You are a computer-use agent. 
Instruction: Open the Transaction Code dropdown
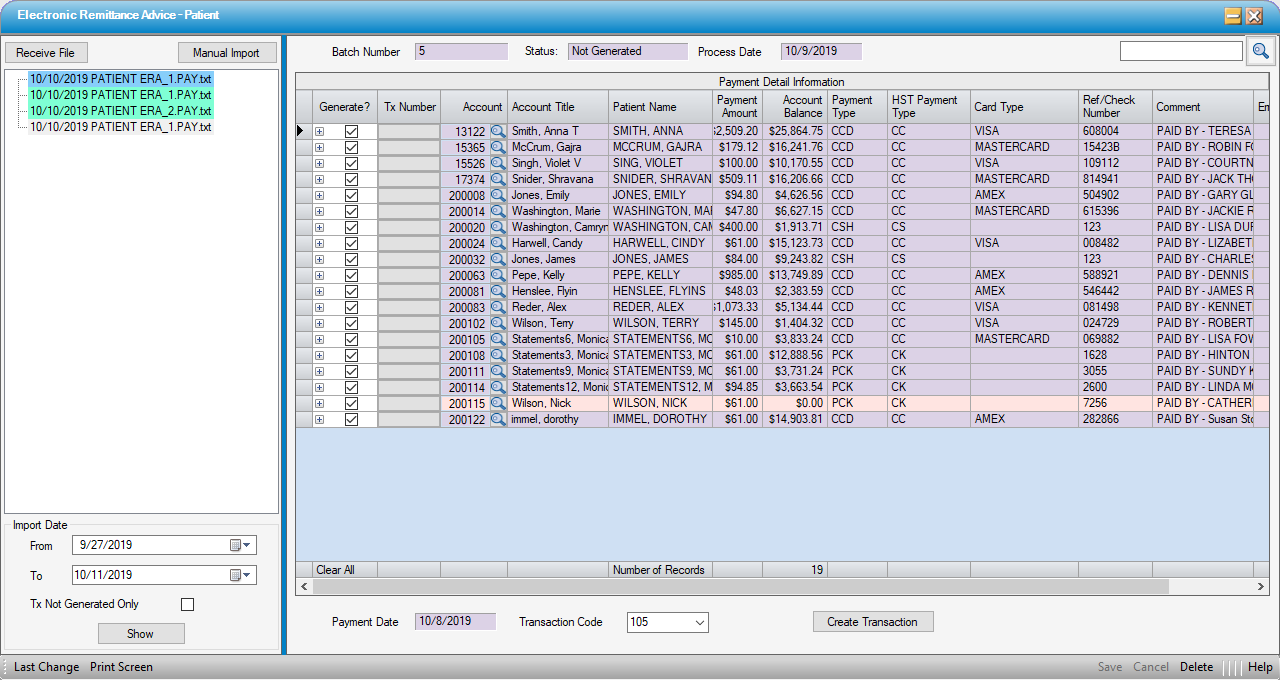pos(699,622)
